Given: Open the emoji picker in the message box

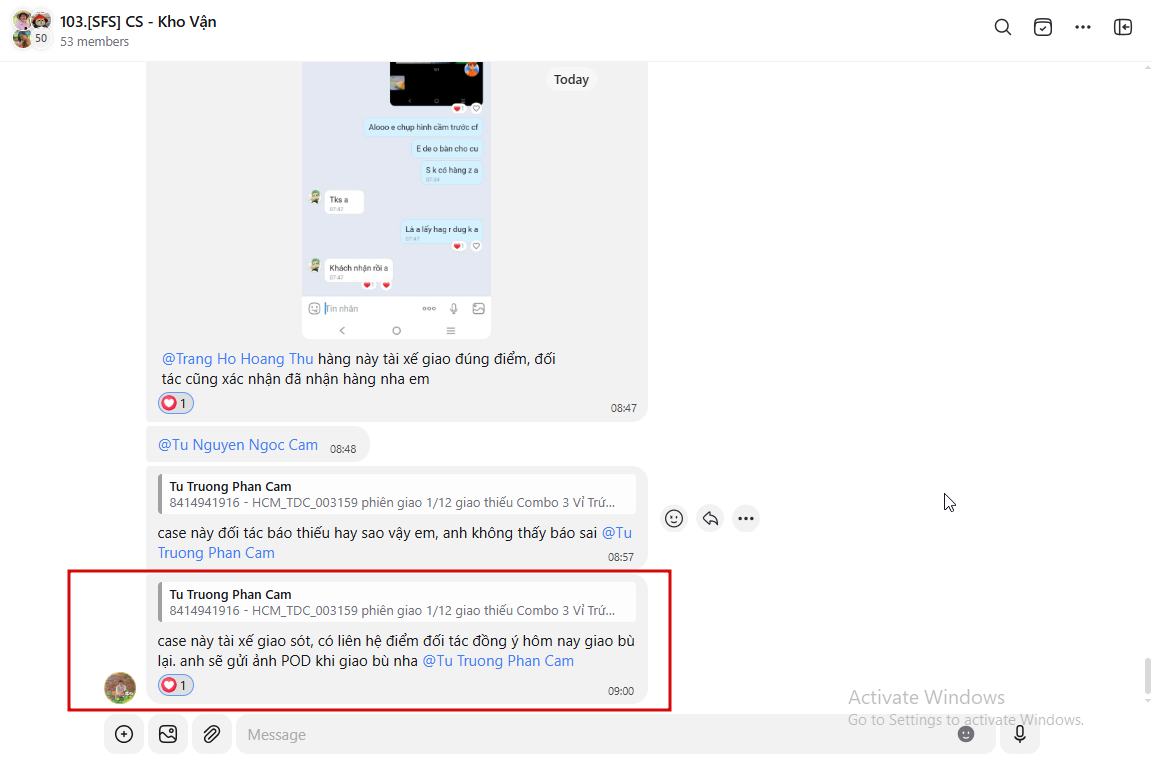Looking at the screenshot, I should 965,734.
